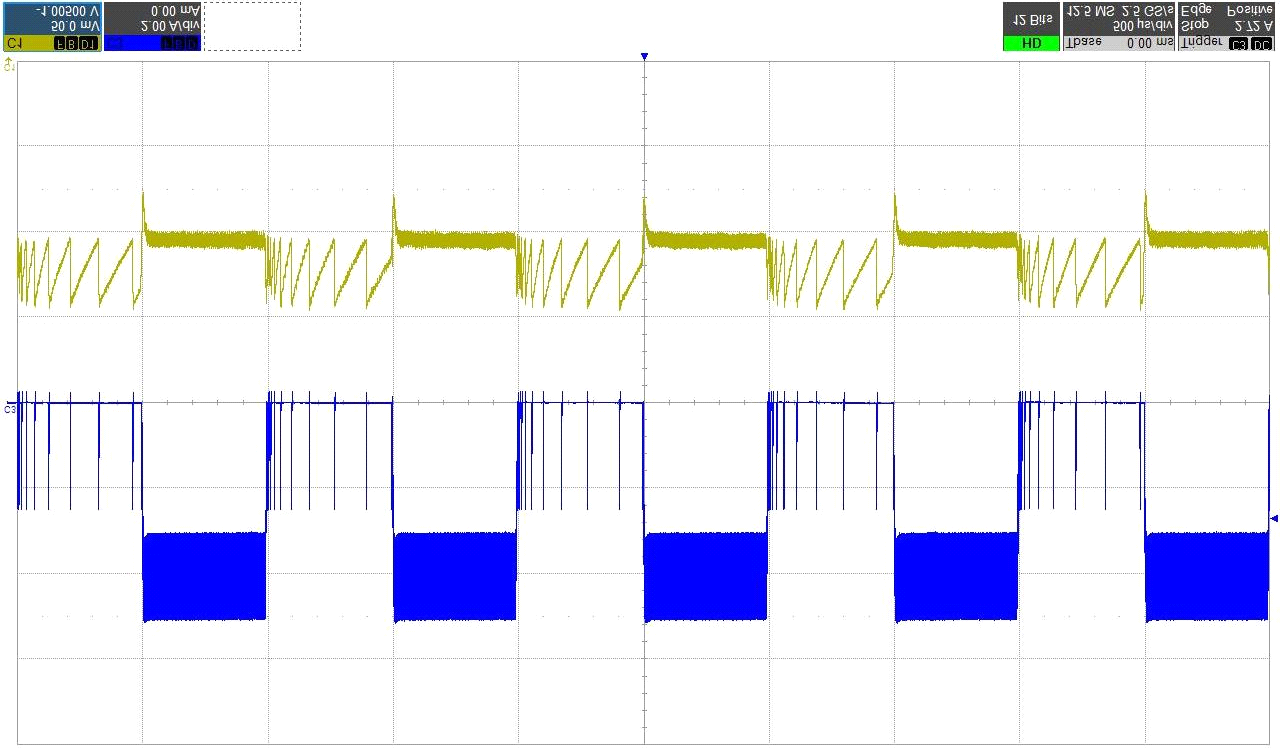Select the trigger delay marker atop the grid
This screenshot has width=1280, height=748.
645,57
